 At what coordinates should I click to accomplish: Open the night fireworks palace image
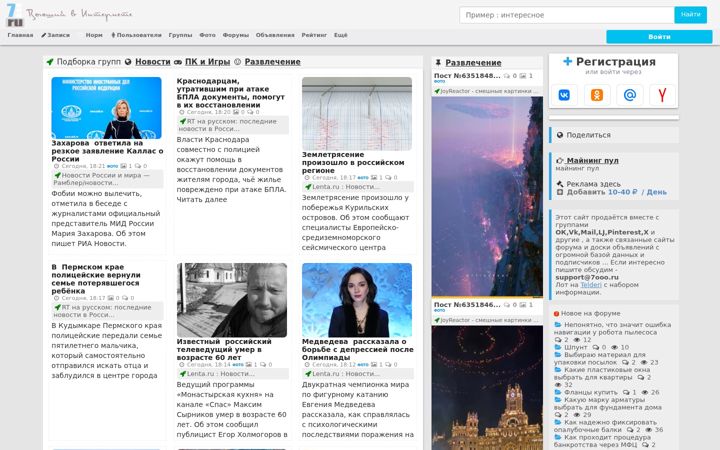[x=487, y=388]
